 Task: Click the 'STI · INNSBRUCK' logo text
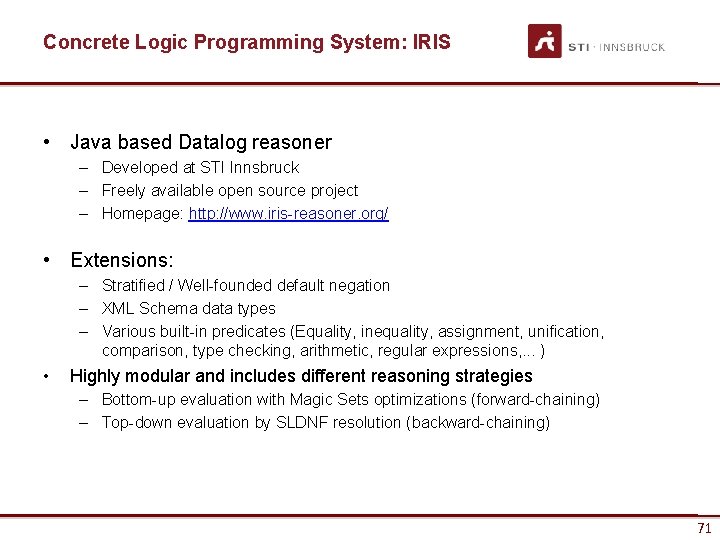pyautogui.click(x=617, y=47)
